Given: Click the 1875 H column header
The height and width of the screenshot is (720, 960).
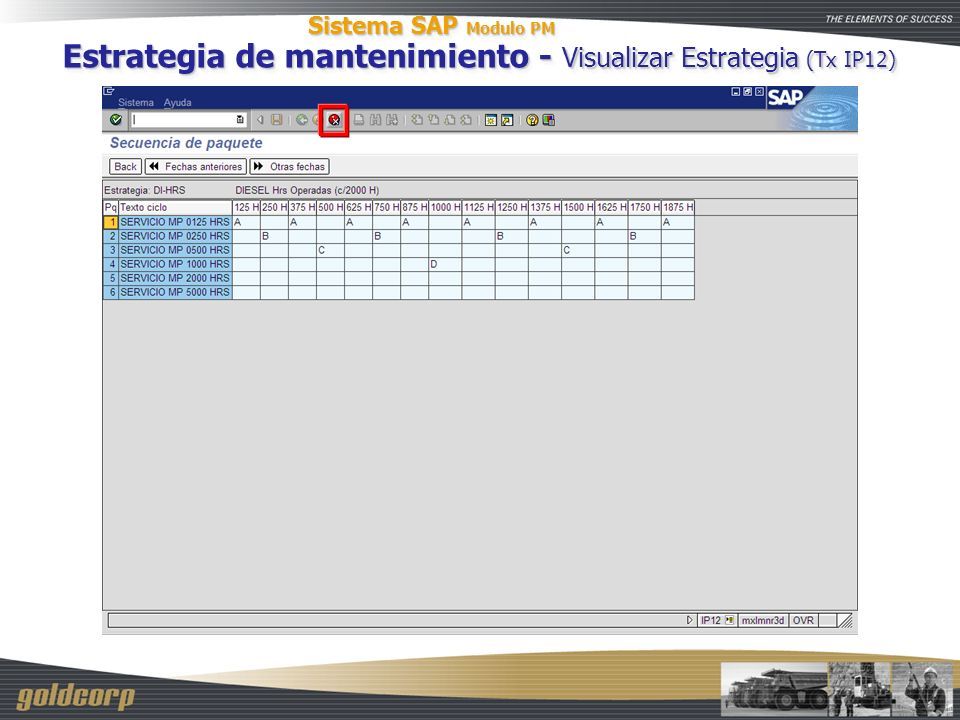Looking at the screenshot, I should 678,208.
